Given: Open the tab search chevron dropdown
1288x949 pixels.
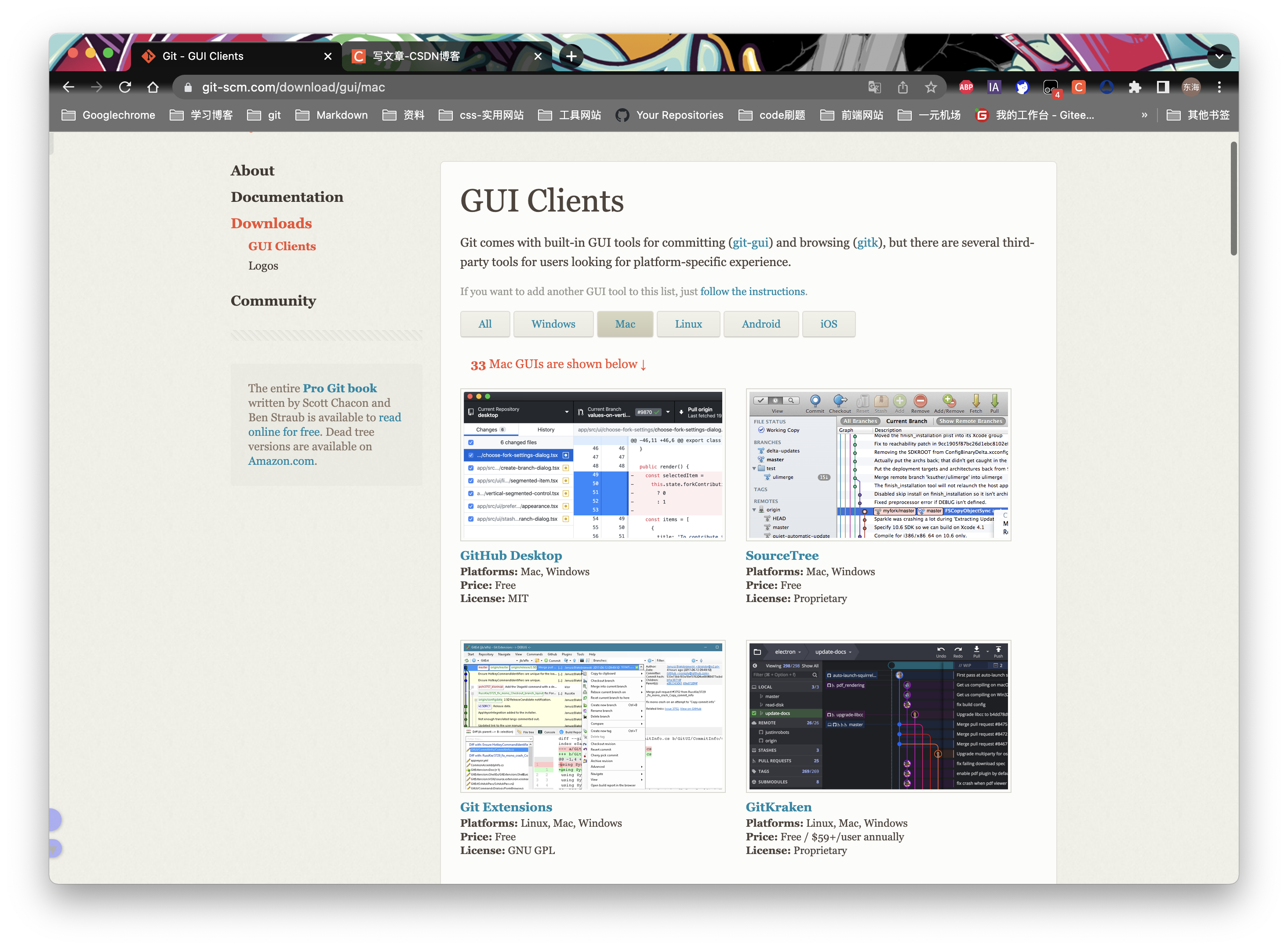Looking at the screenshot, I should (1219, 56).
